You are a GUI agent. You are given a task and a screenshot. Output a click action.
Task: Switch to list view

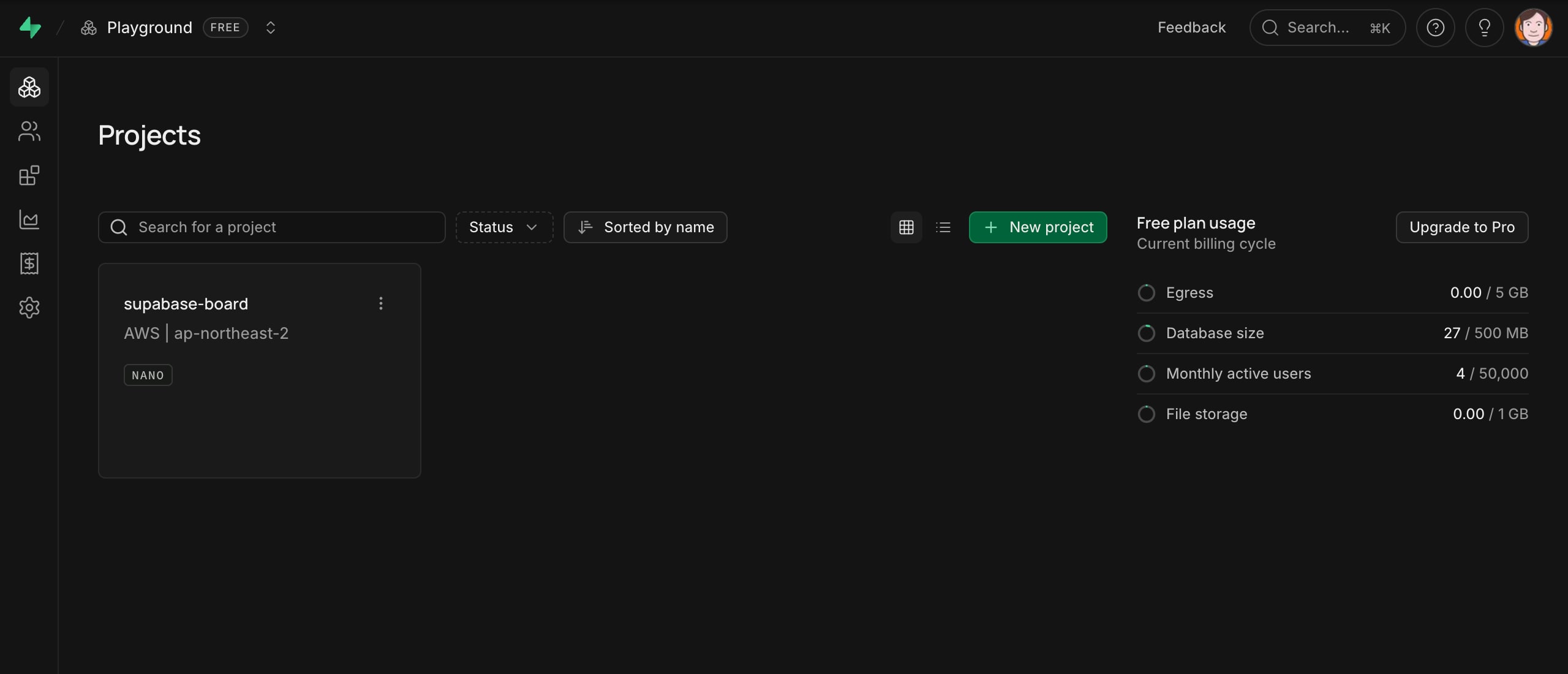click(943, 227)
